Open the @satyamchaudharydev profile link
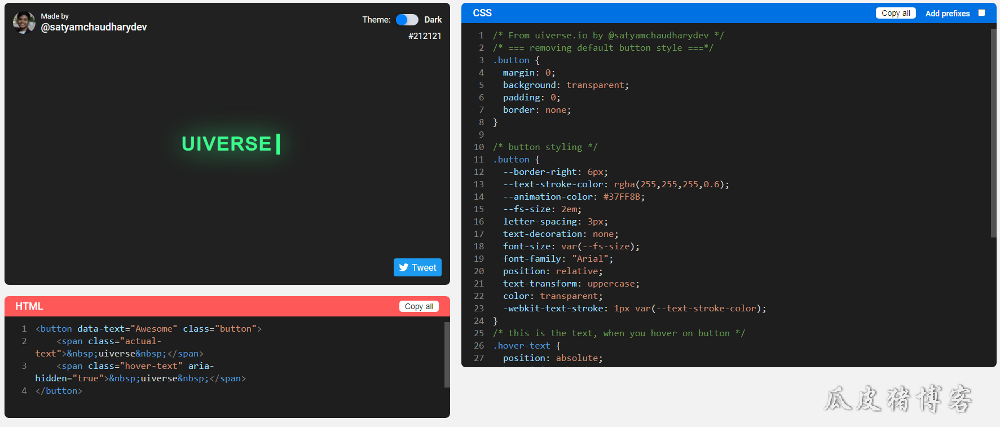Viewport: 1000px width, 427px height. coord(93,27)
